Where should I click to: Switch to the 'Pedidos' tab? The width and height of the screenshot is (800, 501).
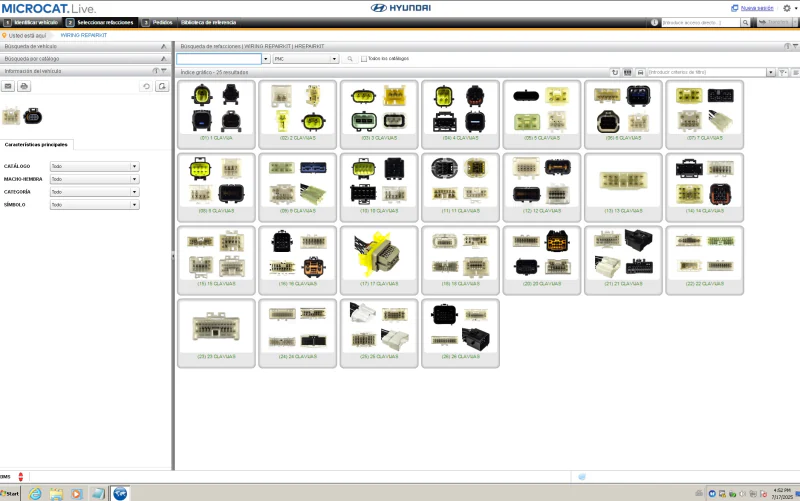157,21
